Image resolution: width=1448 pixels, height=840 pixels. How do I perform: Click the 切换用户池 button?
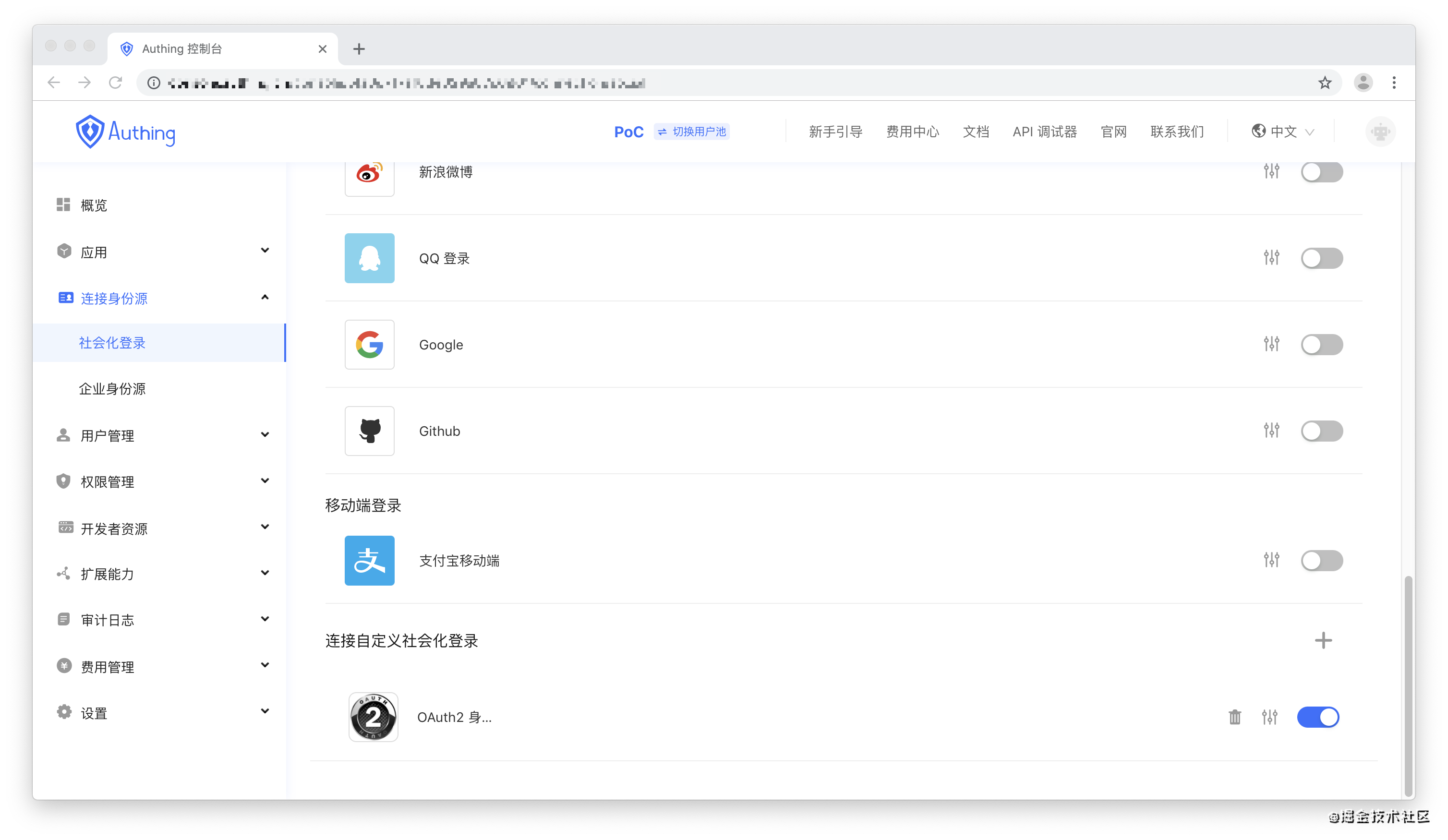coord(692,132)
